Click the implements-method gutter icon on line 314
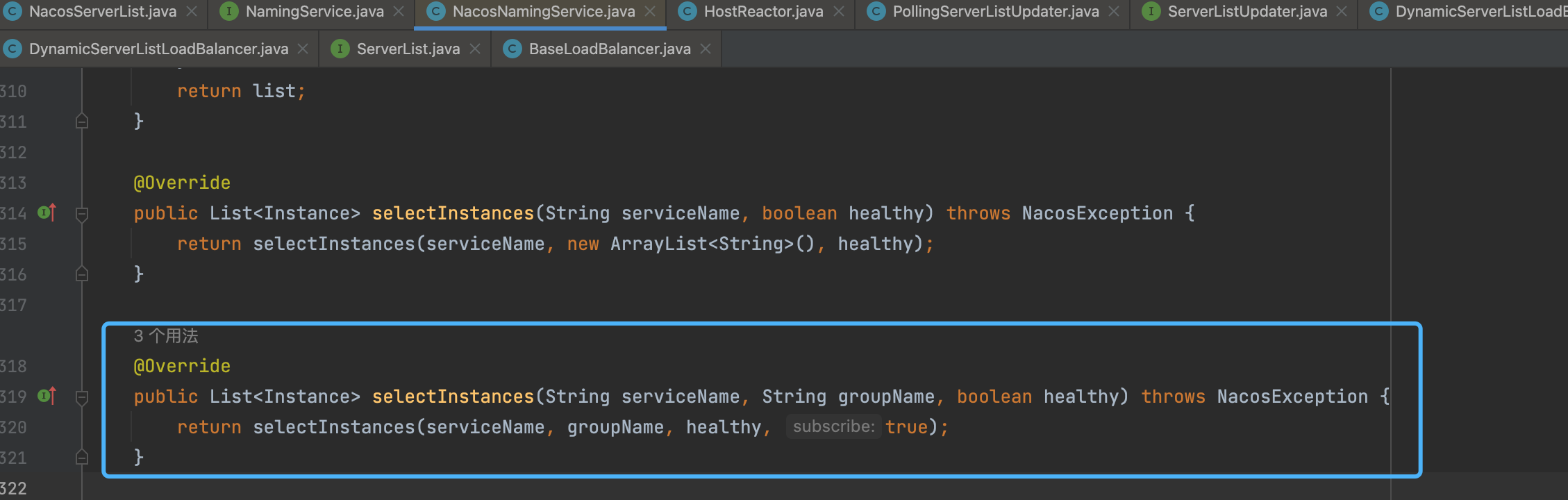The height and width of the screenshot is (500, 1568). 47,212
